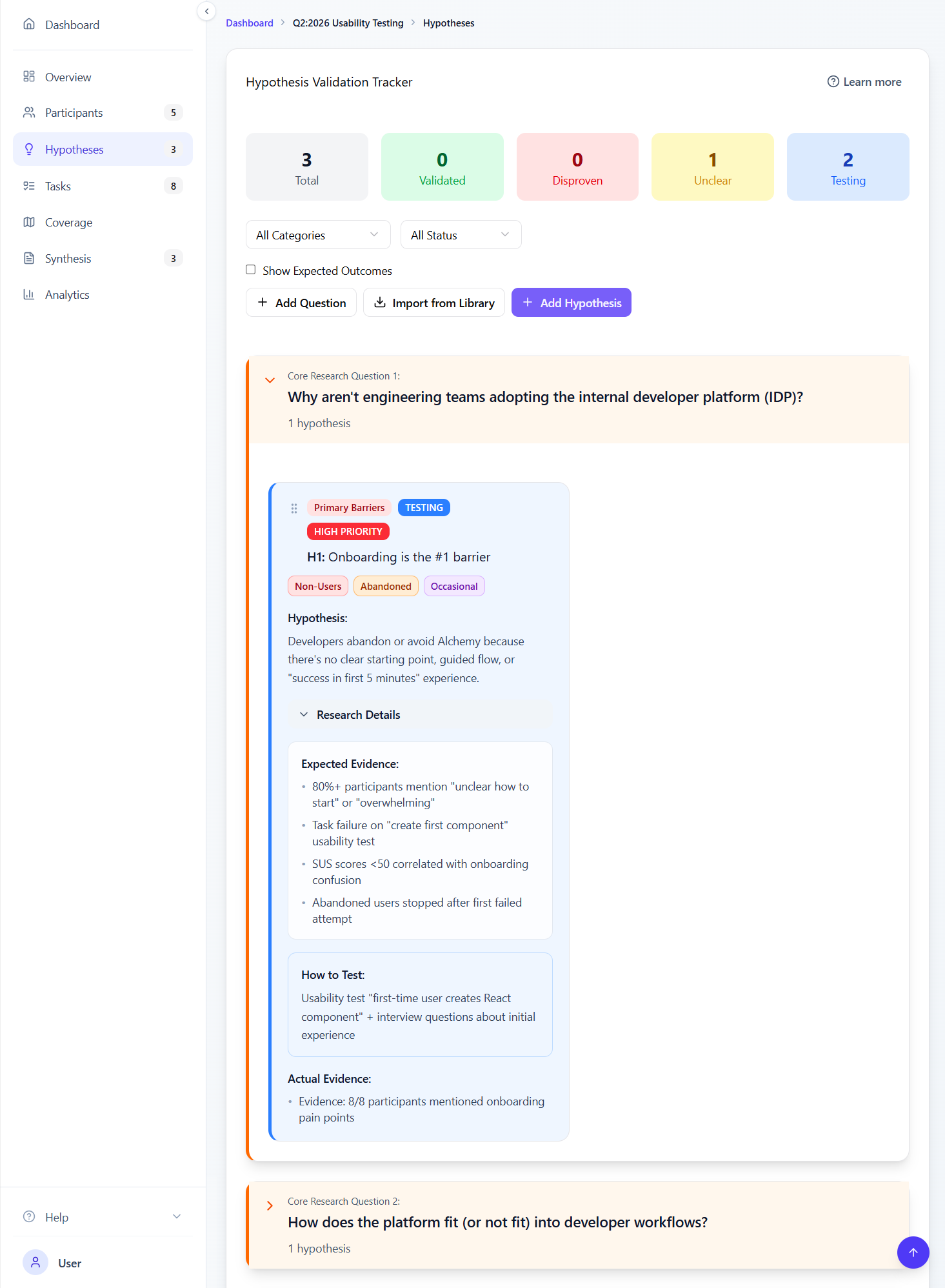Collapse the Research Details section
The image size is (945, 1288).
pyautogui.click(x=304, y=715)
